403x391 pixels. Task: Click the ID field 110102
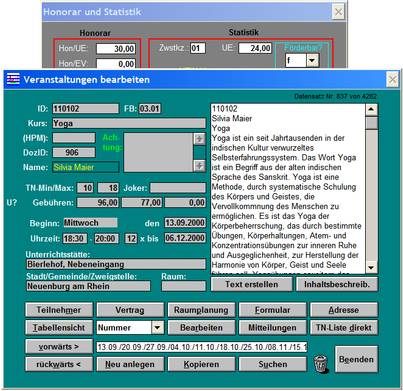click(85, 109)
